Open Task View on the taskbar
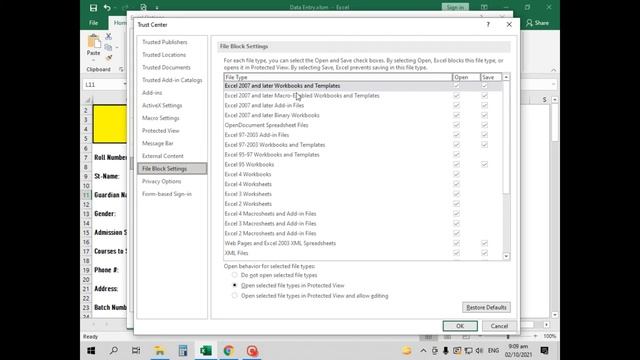 136,351
